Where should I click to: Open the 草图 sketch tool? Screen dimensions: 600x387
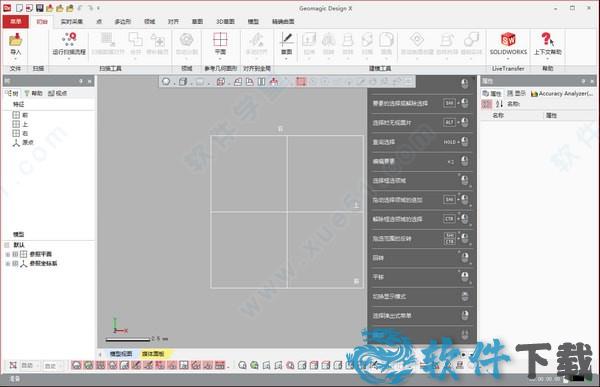[x=287, y=44]
